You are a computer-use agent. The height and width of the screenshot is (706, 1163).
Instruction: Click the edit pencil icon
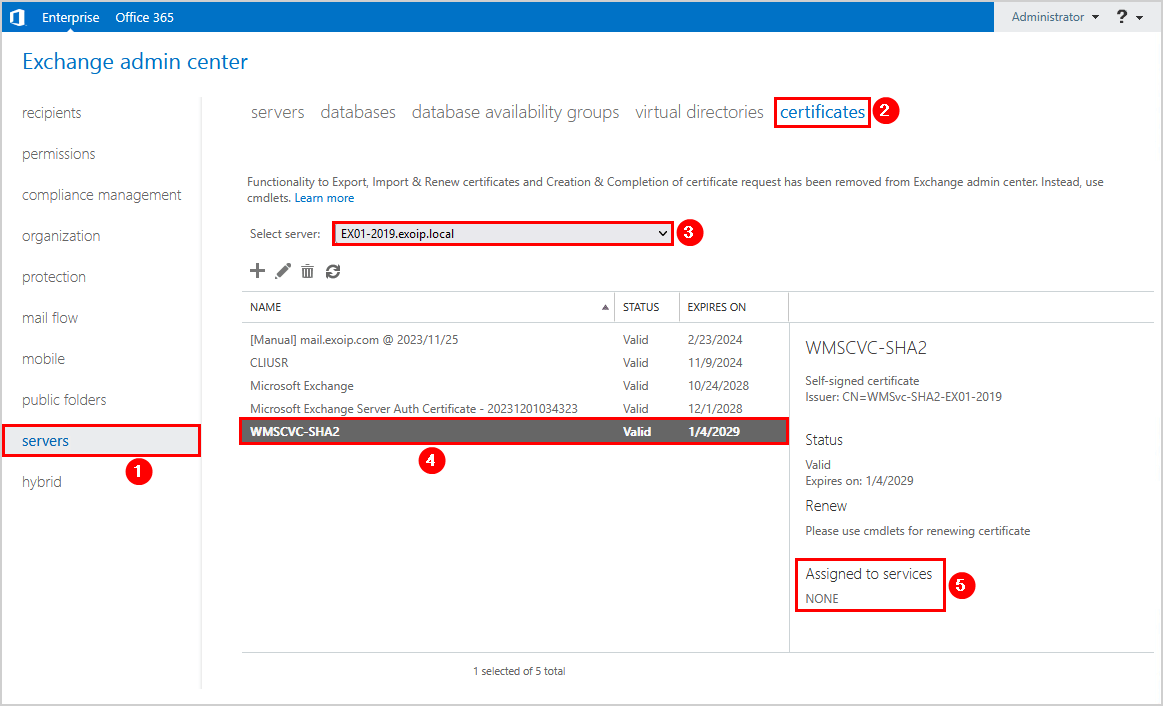coord(283,271)
